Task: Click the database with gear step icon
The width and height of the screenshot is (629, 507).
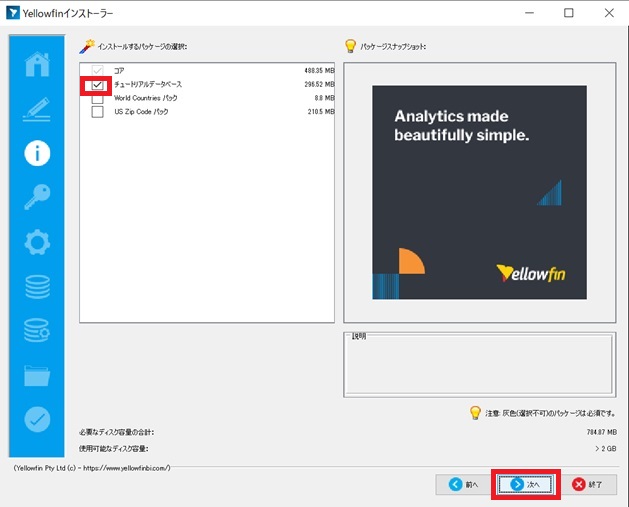Action: coord(37,330)
